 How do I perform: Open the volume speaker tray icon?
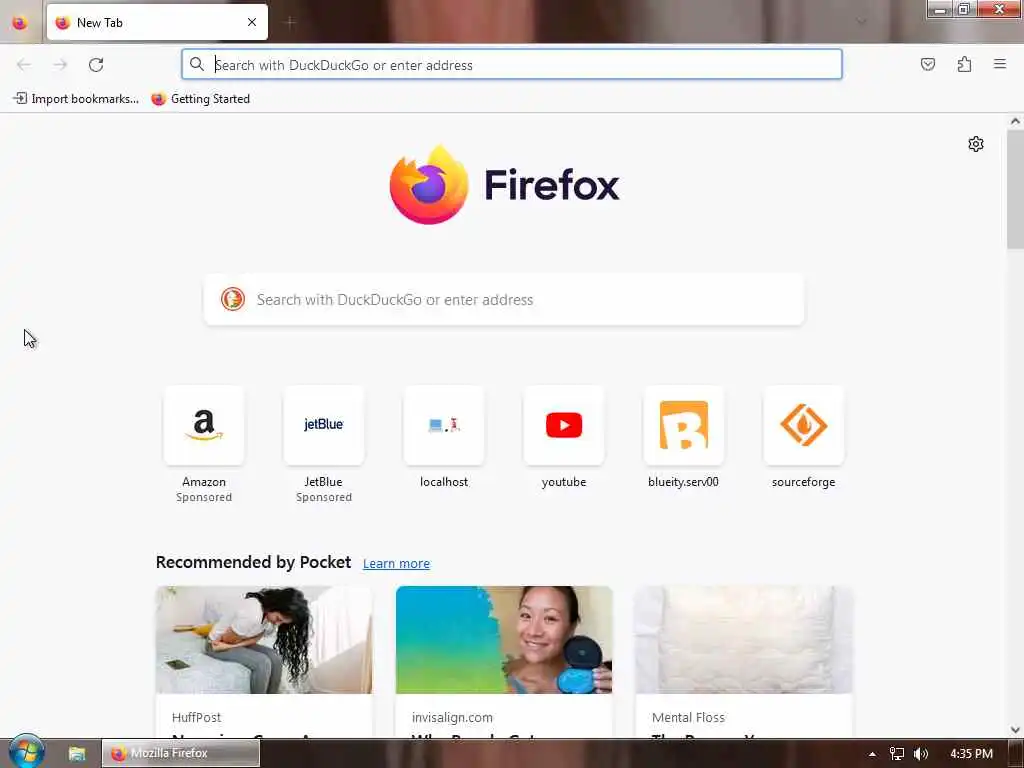[x=921, y=754]
